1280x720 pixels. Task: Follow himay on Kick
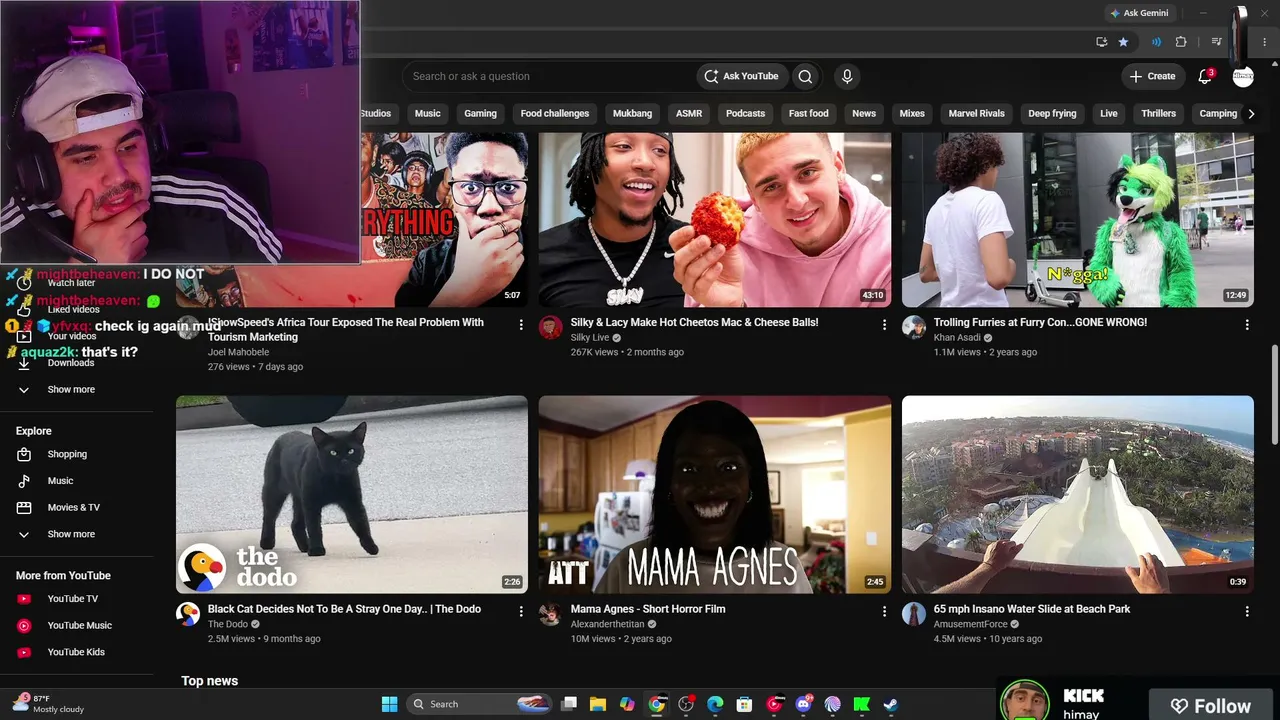point(1211,706)
